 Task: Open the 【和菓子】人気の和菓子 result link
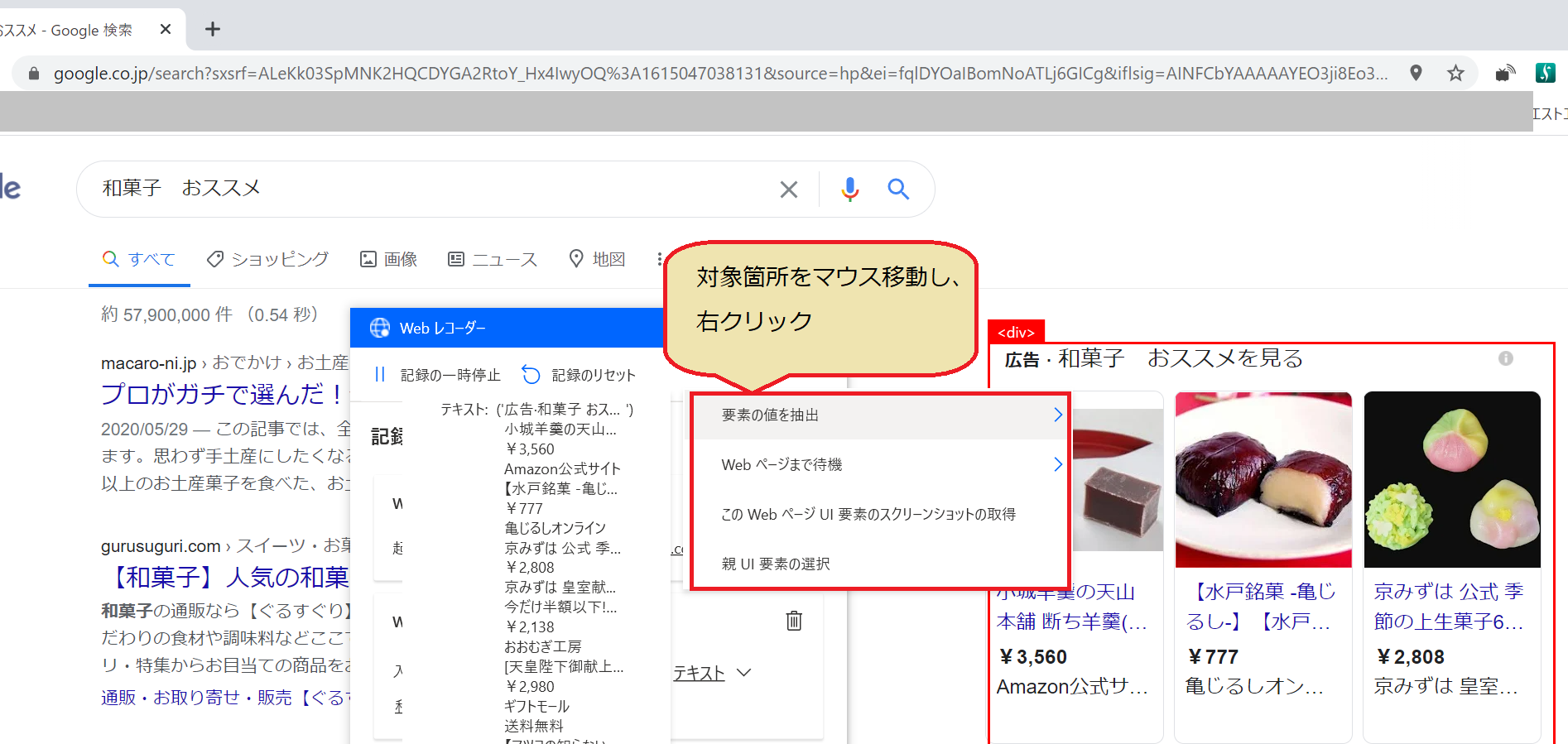pos(227,577)
